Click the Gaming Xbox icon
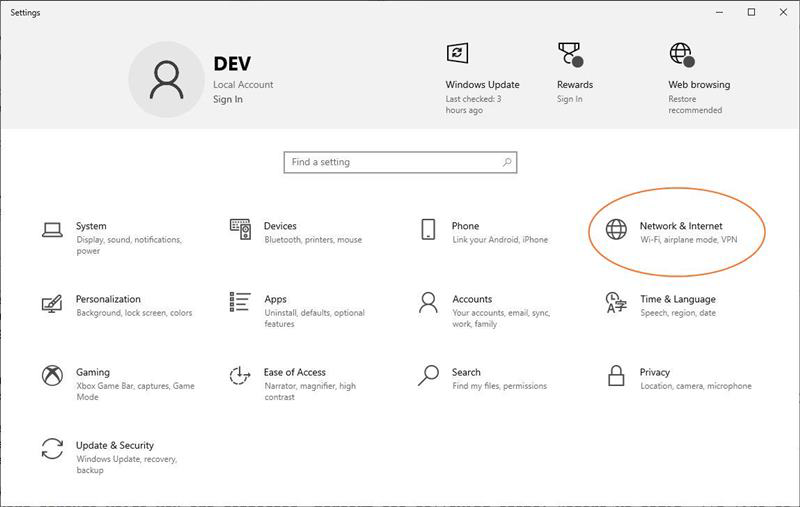The image size is (800, 507). tap(52, 375)
